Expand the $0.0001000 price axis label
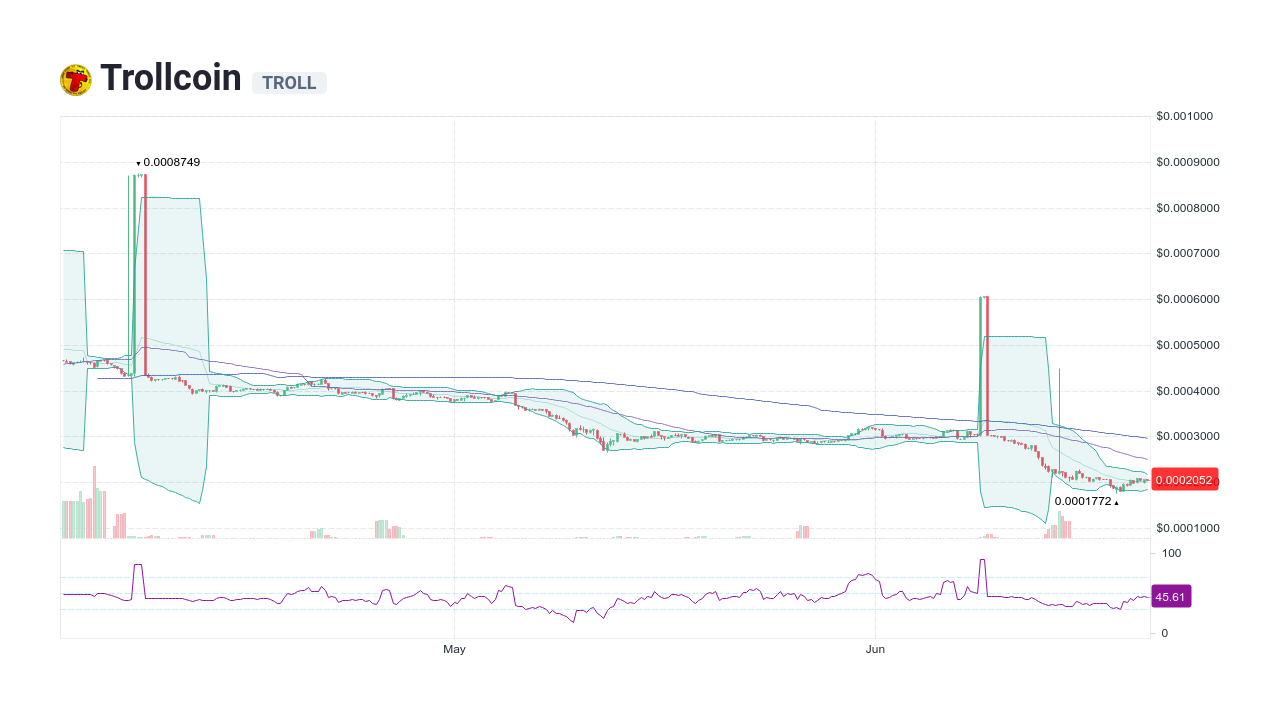The width and height of the screenshot is (1280, 720). point(1186,528)
